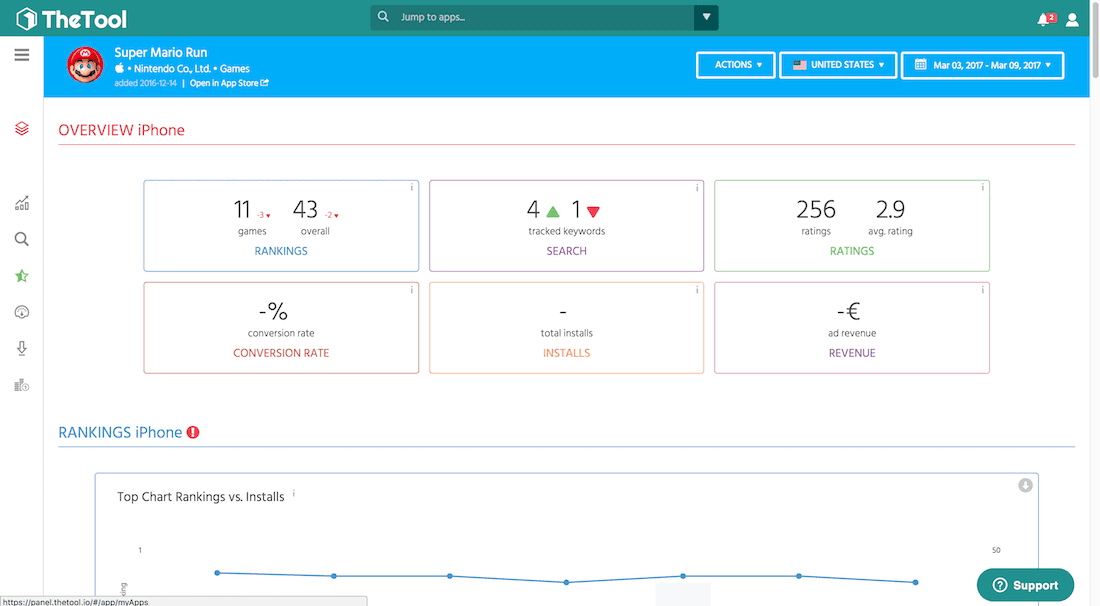The width and height of the screenshot is (1100, 606).
Task: Click the Jump to apps search field
Action: 532,17
